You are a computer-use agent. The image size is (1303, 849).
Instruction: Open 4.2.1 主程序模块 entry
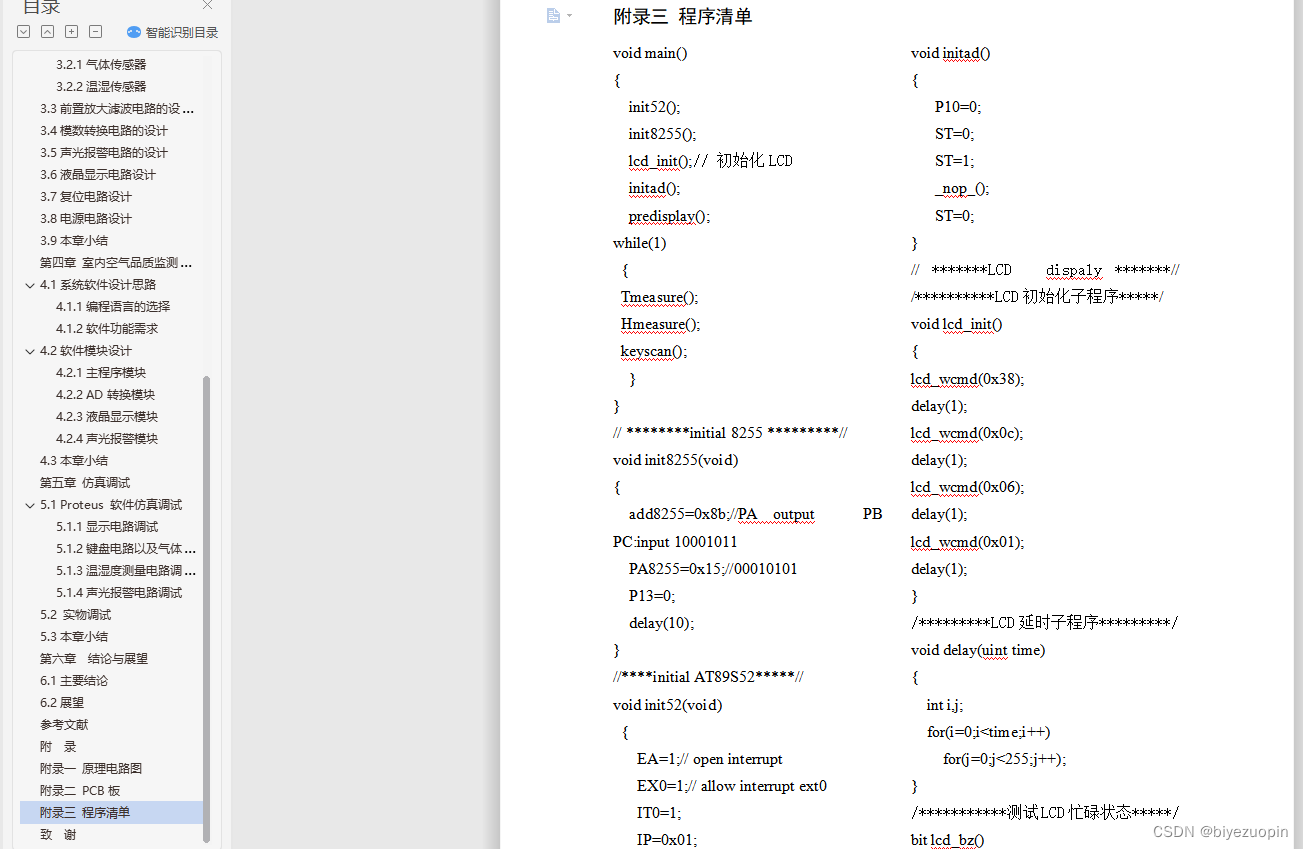click(x=101, y=373)
